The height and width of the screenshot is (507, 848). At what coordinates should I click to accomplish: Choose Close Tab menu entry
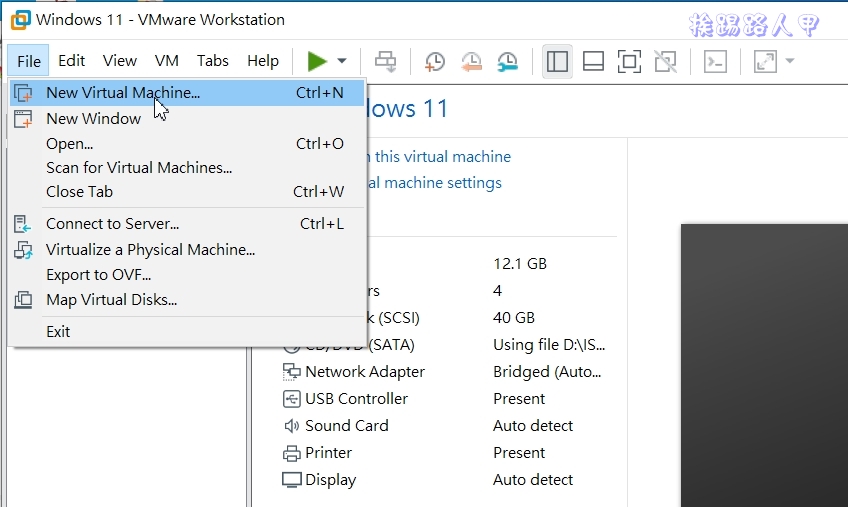click(x=187, y=192)
